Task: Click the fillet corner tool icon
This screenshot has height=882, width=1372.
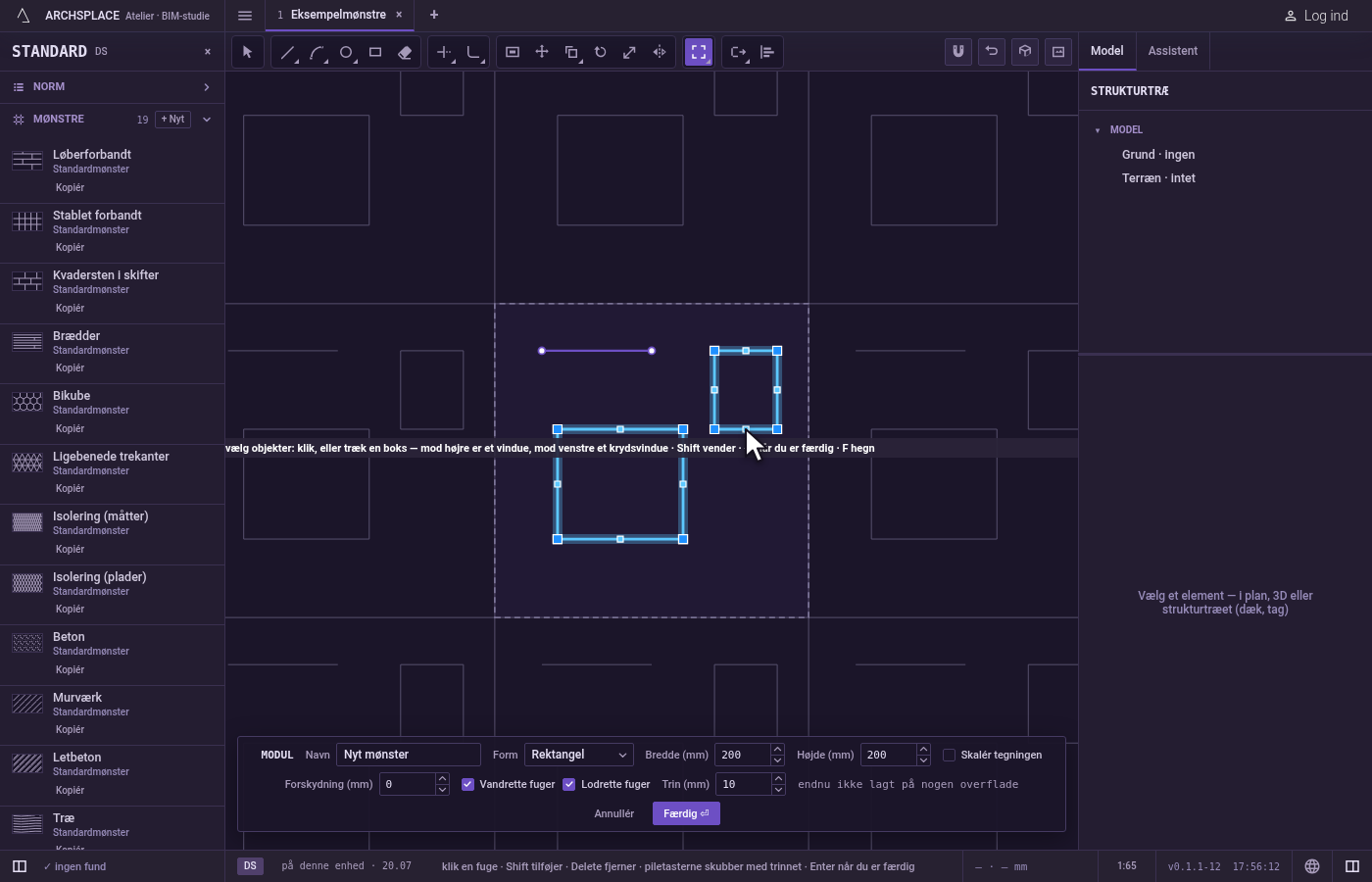Action: click(473, 52)
